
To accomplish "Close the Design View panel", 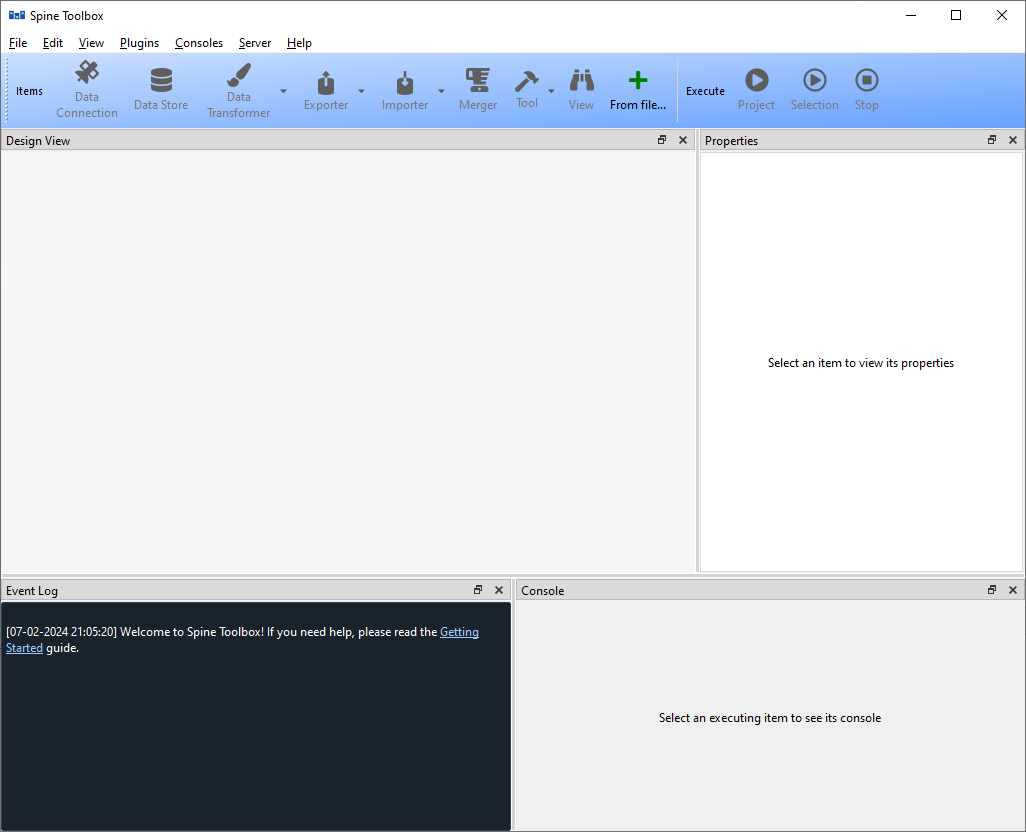I will pyautogui.click(x=683, y=140).
